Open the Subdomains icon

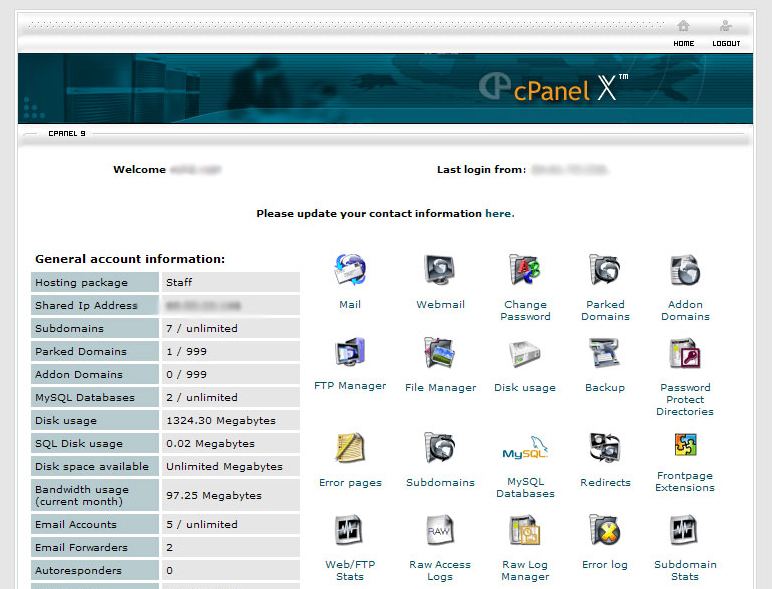pos(440,449)
